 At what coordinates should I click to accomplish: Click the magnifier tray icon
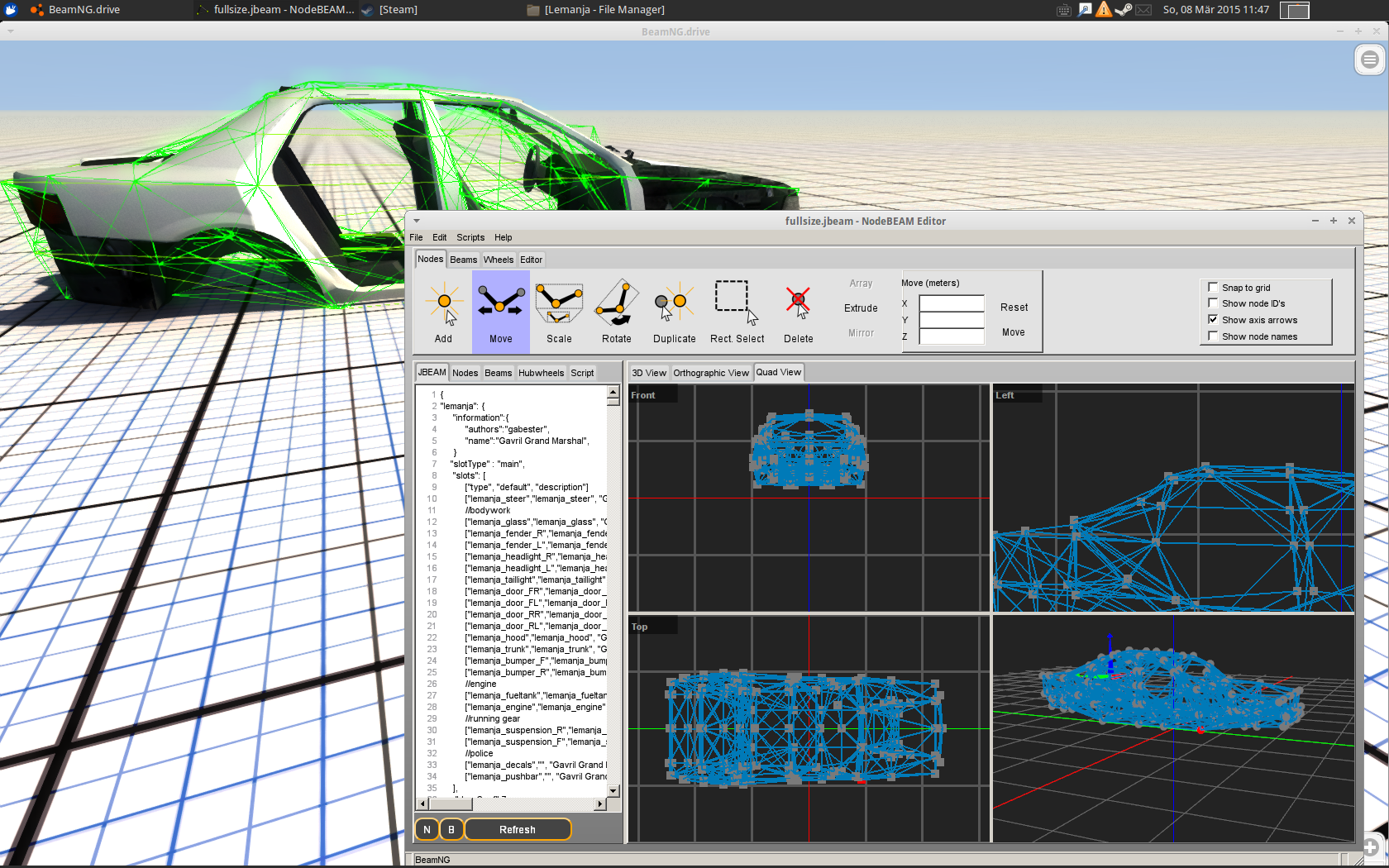[1085, 10]
